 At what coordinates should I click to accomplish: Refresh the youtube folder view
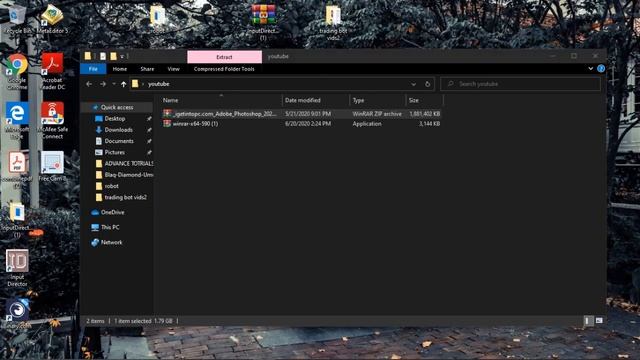pyautogui.click(x=427, y=84)
